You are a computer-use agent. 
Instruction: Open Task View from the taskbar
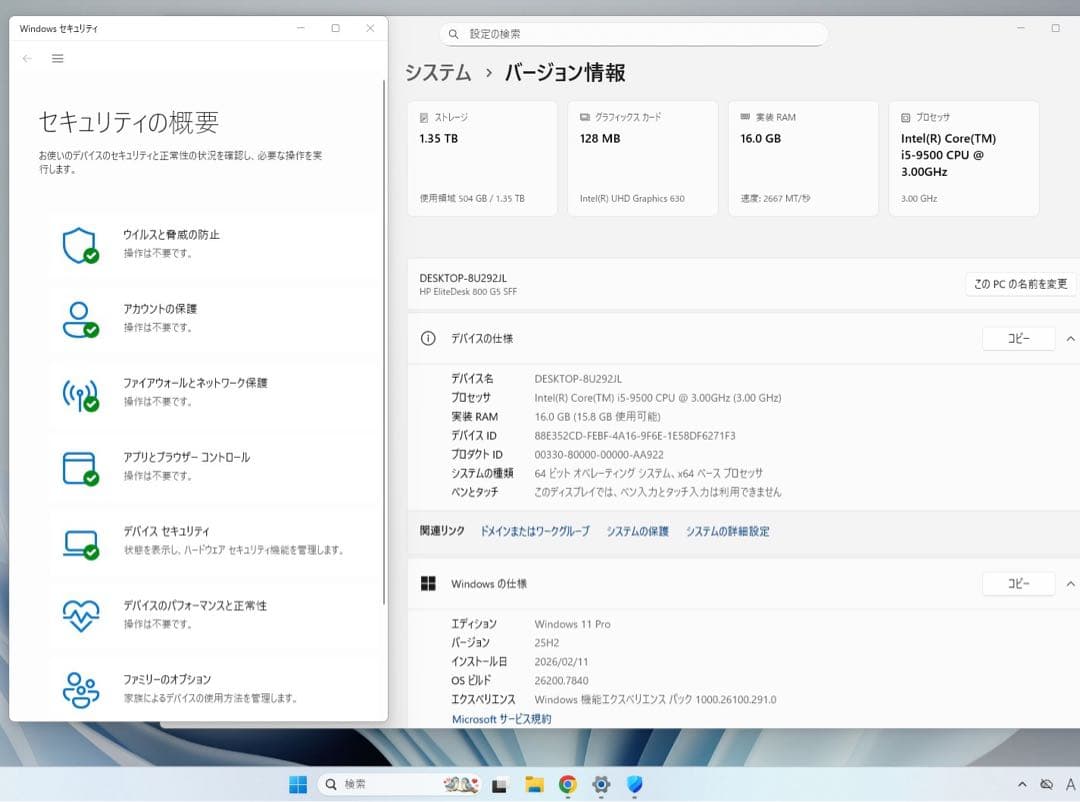[x=500, y=785]
